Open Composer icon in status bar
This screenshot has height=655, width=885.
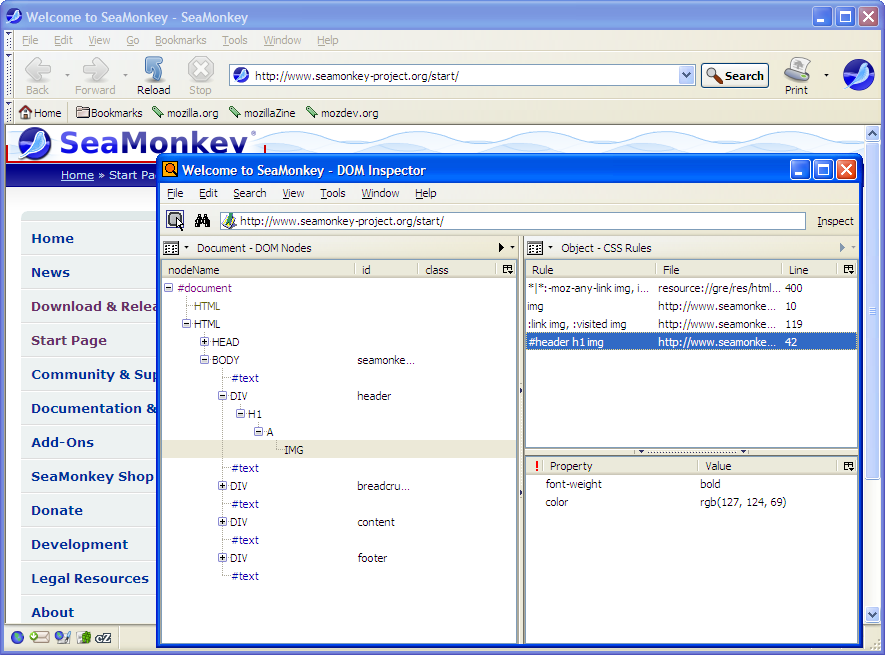tap(62, 637)
